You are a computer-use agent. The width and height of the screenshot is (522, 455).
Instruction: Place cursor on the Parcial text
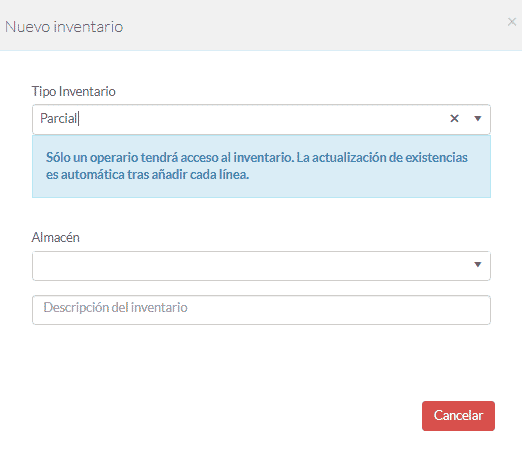pos(58,118)
